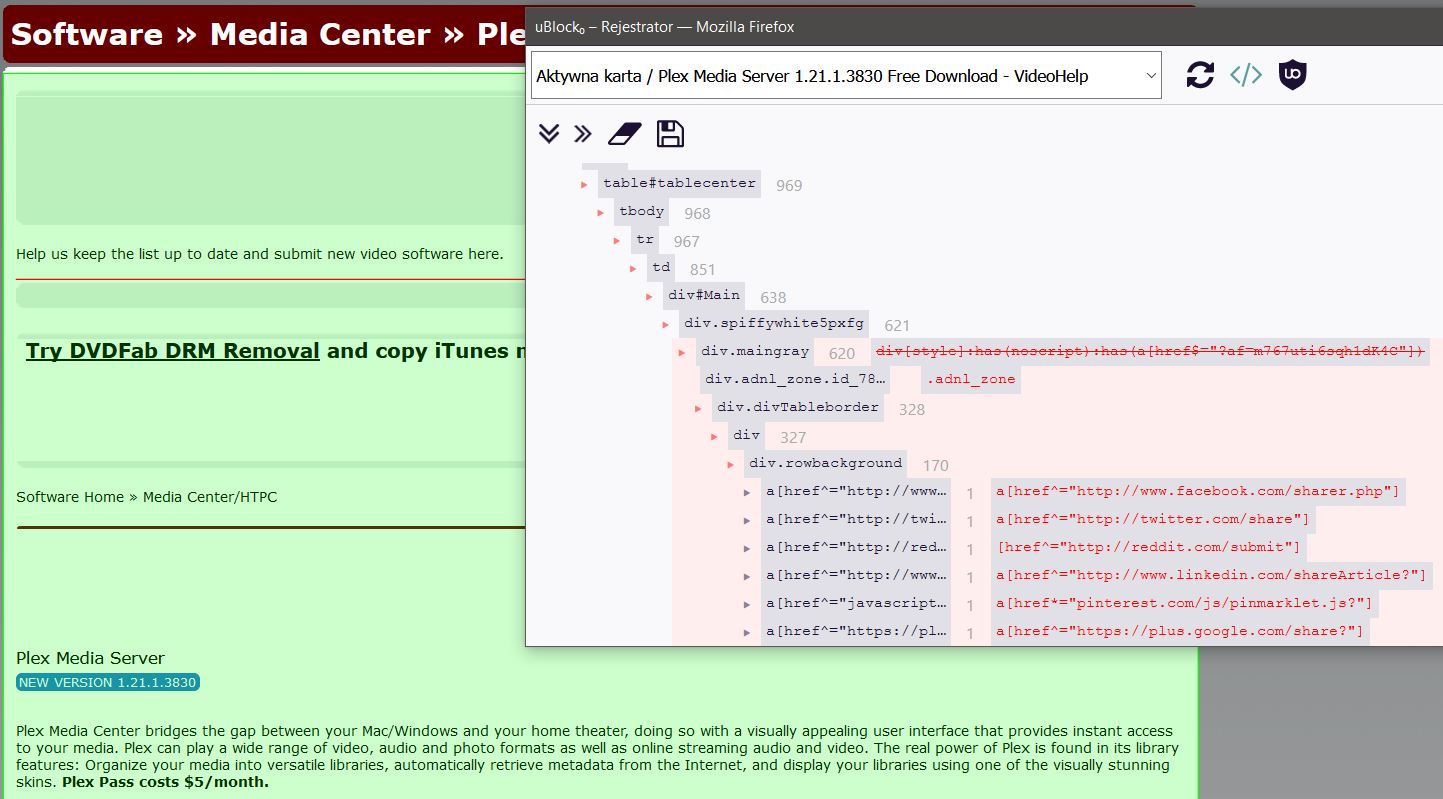Image resolution: width=1443 pixels, height=799 pixels.
Task: Expand the div#Main node arrow
Action: click(x=650, y=297)
